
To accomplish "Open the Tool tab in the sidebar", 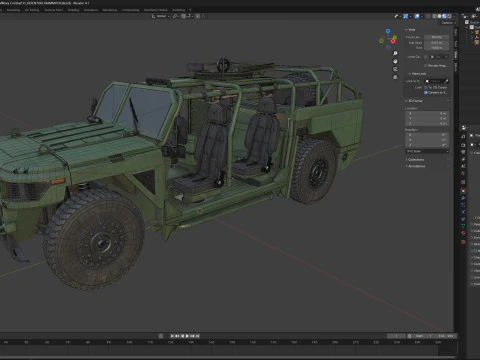I will [456, 44].
